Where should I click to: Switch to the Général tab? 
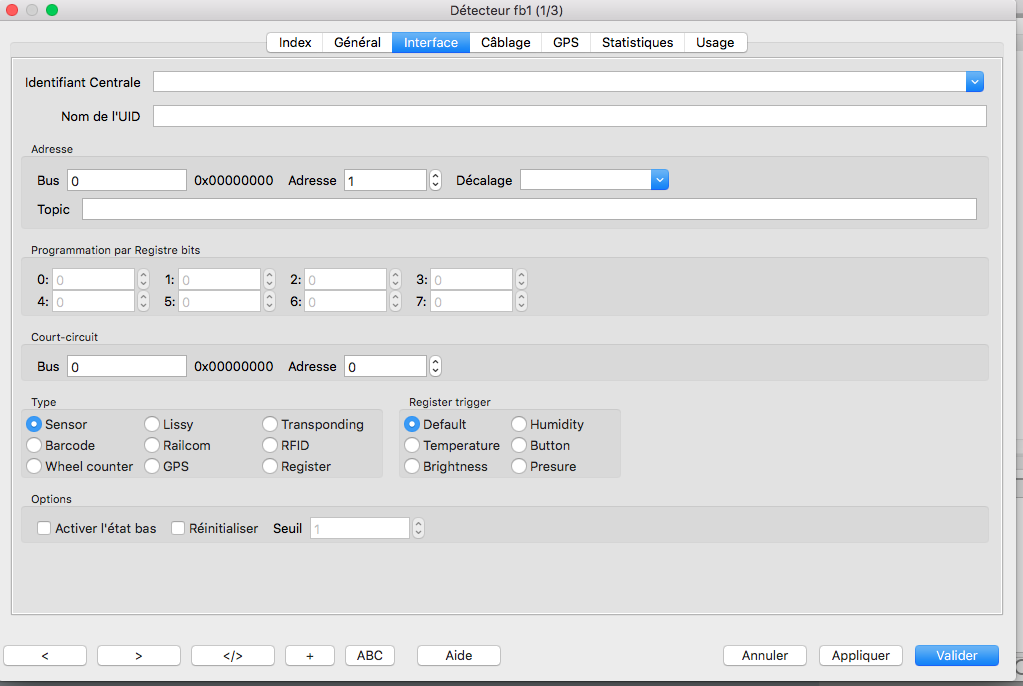358,42
